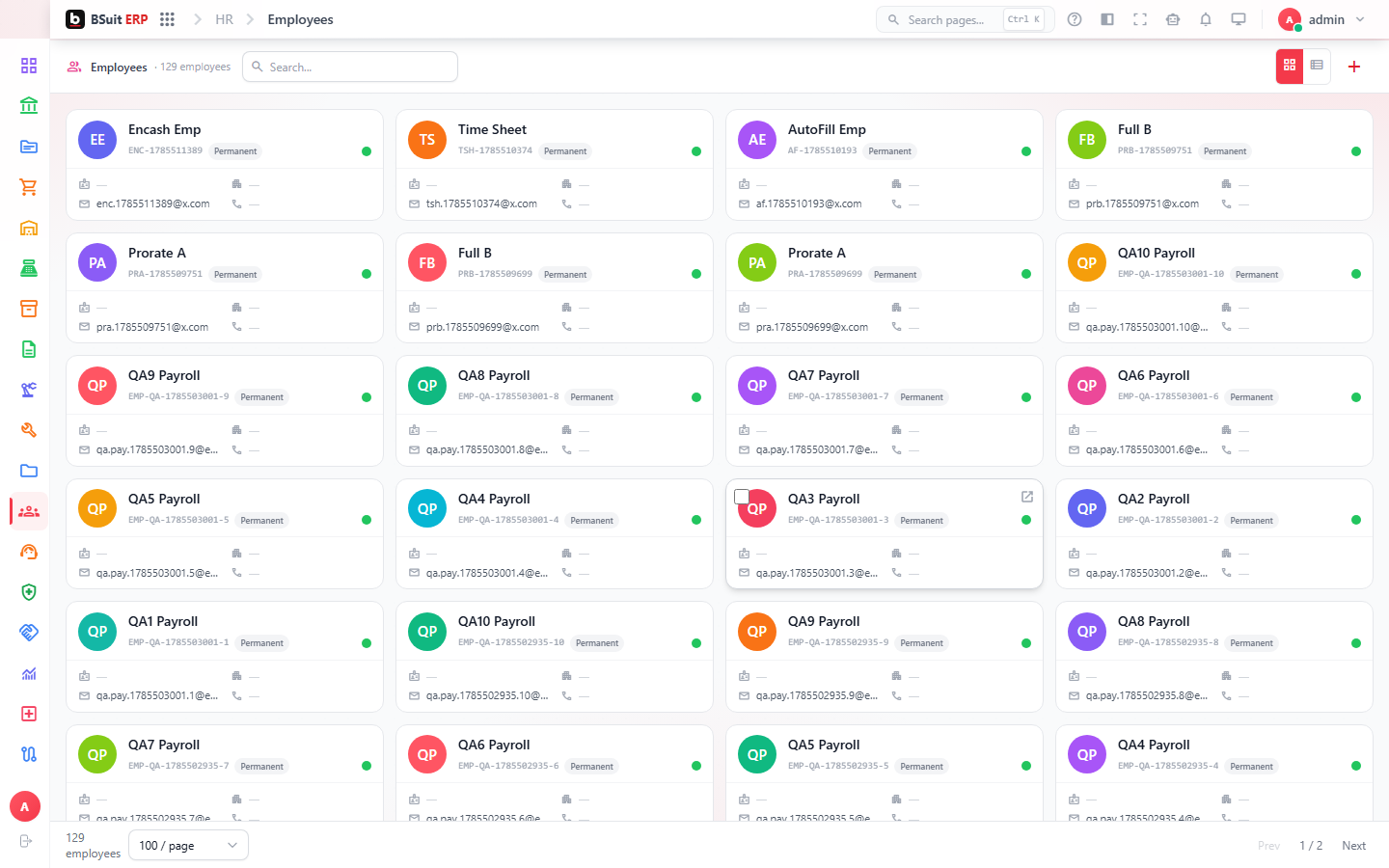Open the HR people module in the sidebar
This screenshot has height=868, width=1389.
tap(29, 511)
